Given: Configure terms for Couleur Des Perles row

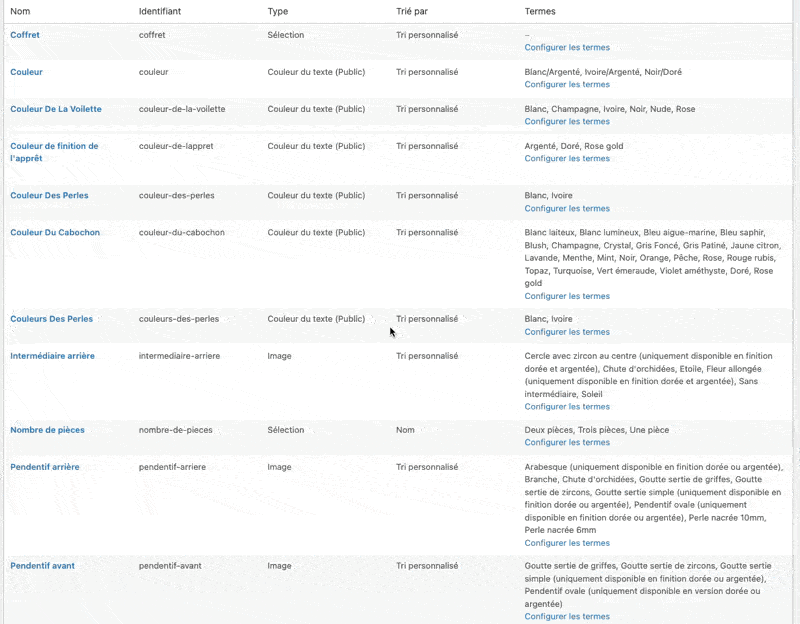Looking at the screenshot, I should (567, 209).
